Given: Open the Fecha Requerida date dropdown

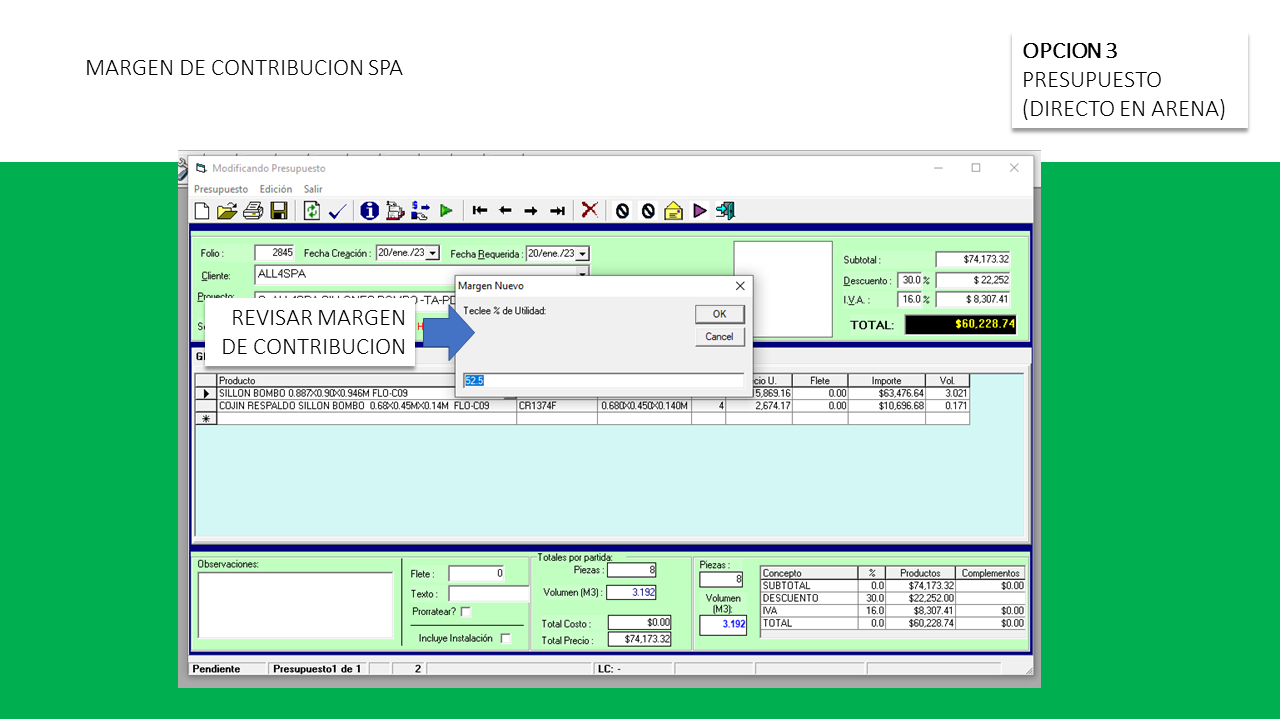Looking at the screenshot, I should point(583,254).
